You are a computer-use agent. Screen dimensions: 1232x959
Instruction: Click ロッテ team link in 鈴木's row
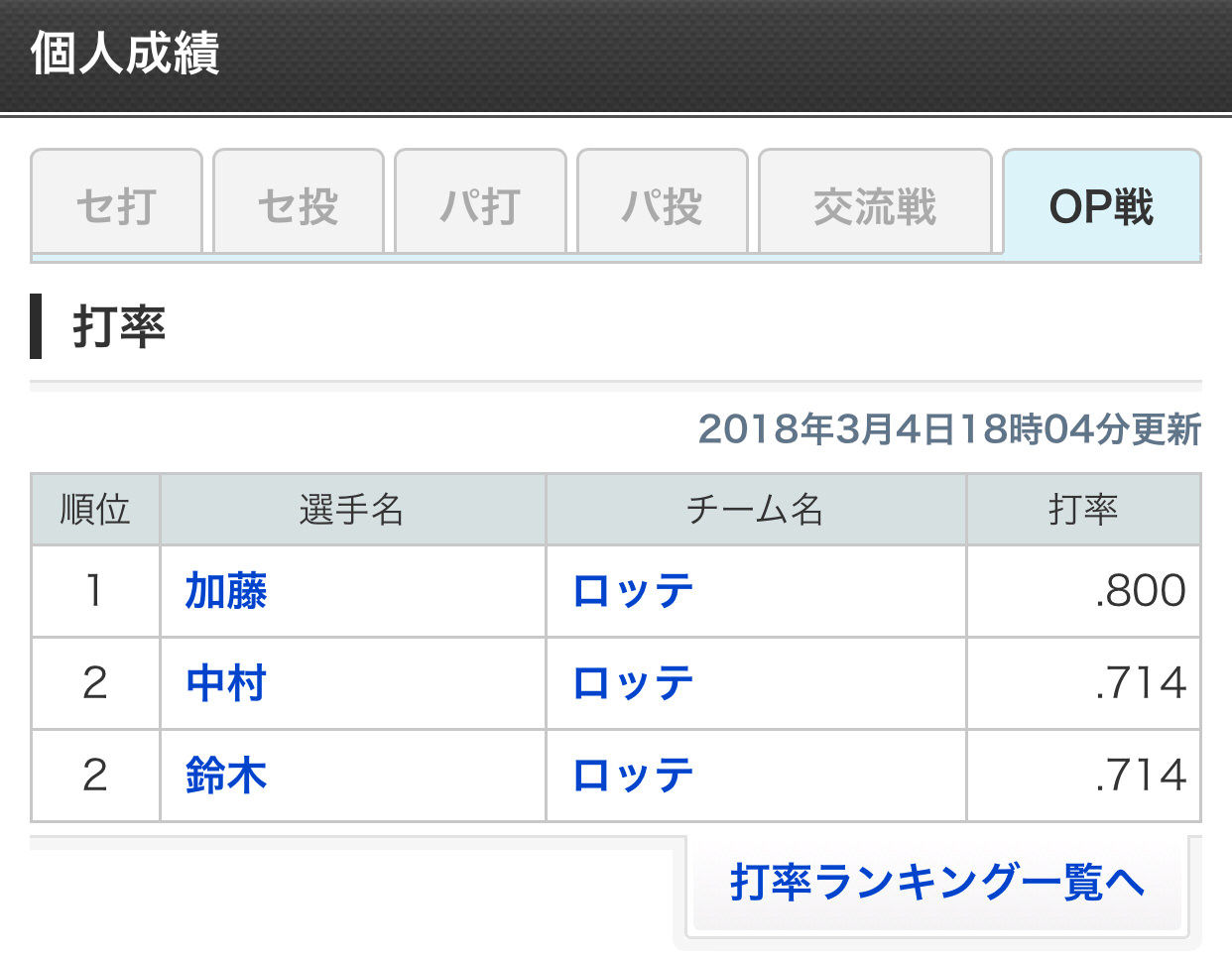[x=633, y=776]
